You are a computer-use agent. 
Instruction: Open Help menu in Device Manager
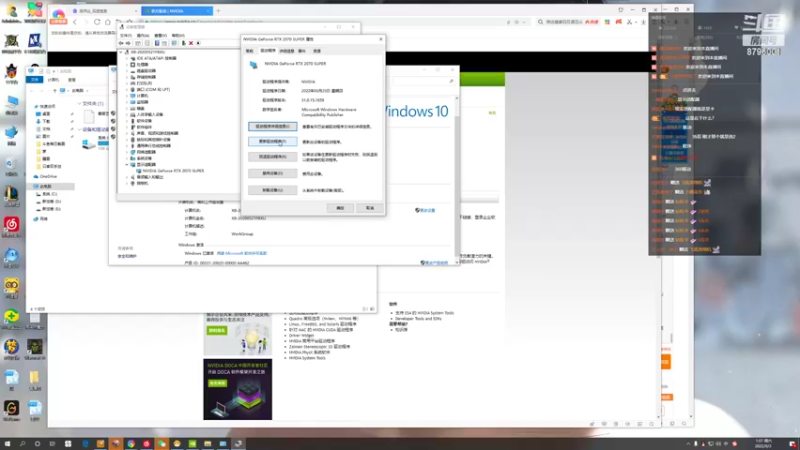click(178, 36)
